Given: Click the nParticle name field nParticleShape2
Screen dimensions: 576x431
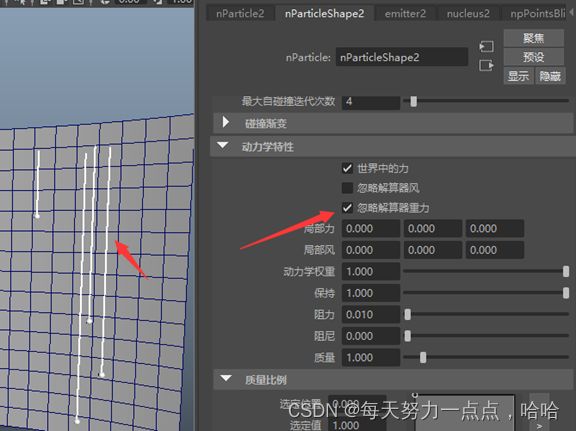Looking at the screenshot, I should point(402,57).
